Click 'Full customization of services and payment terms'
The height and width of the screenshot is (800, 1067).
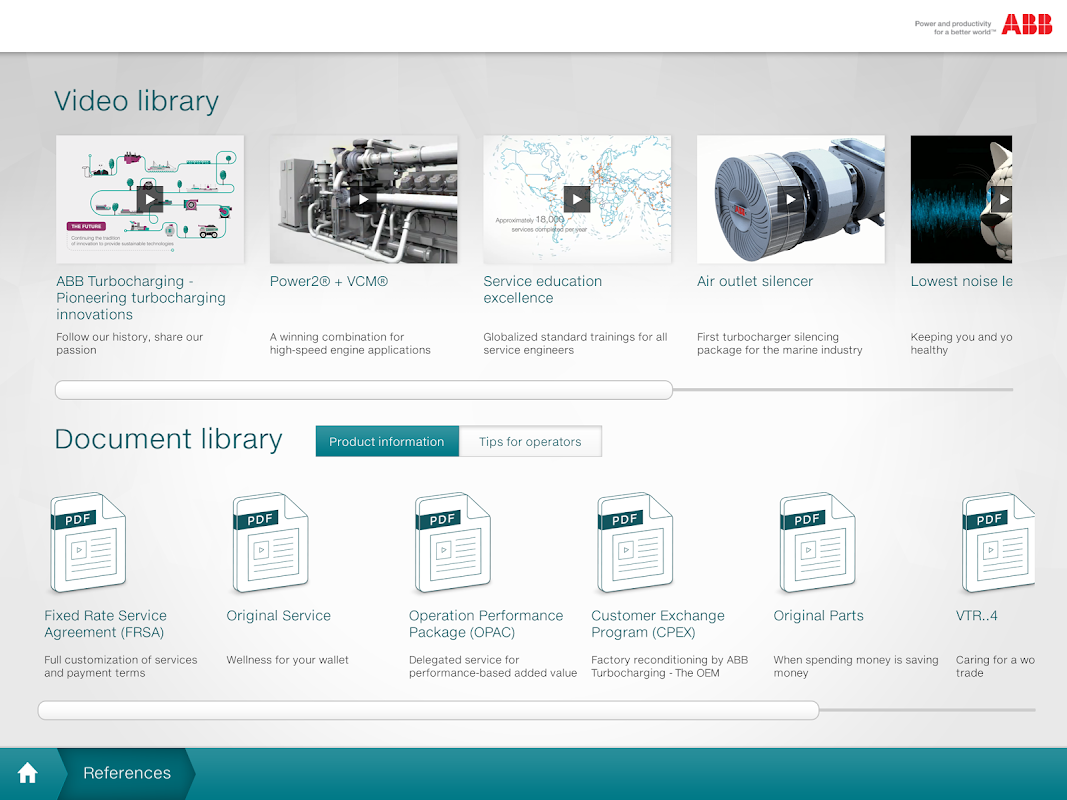coord(120,667)
